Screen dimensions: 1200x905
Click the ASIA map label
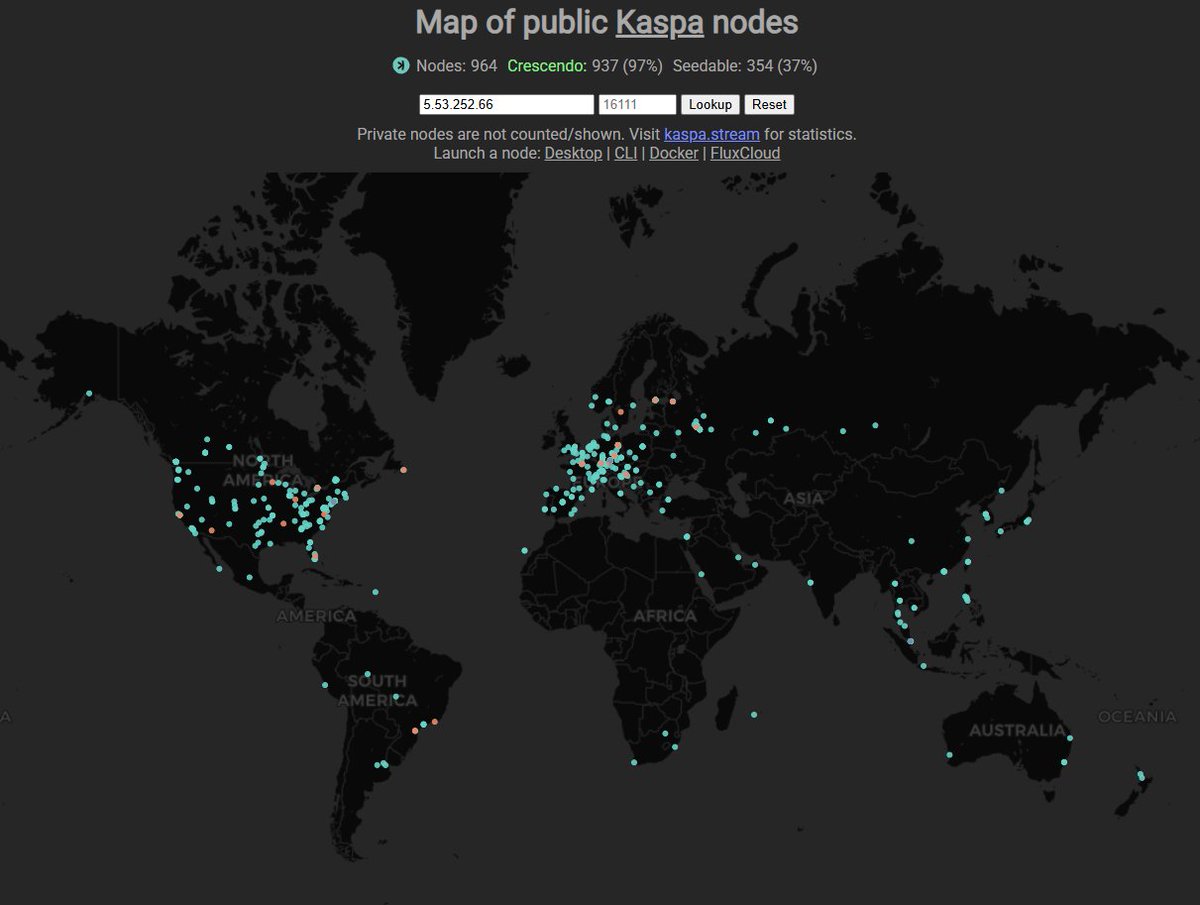pos(804,498)
